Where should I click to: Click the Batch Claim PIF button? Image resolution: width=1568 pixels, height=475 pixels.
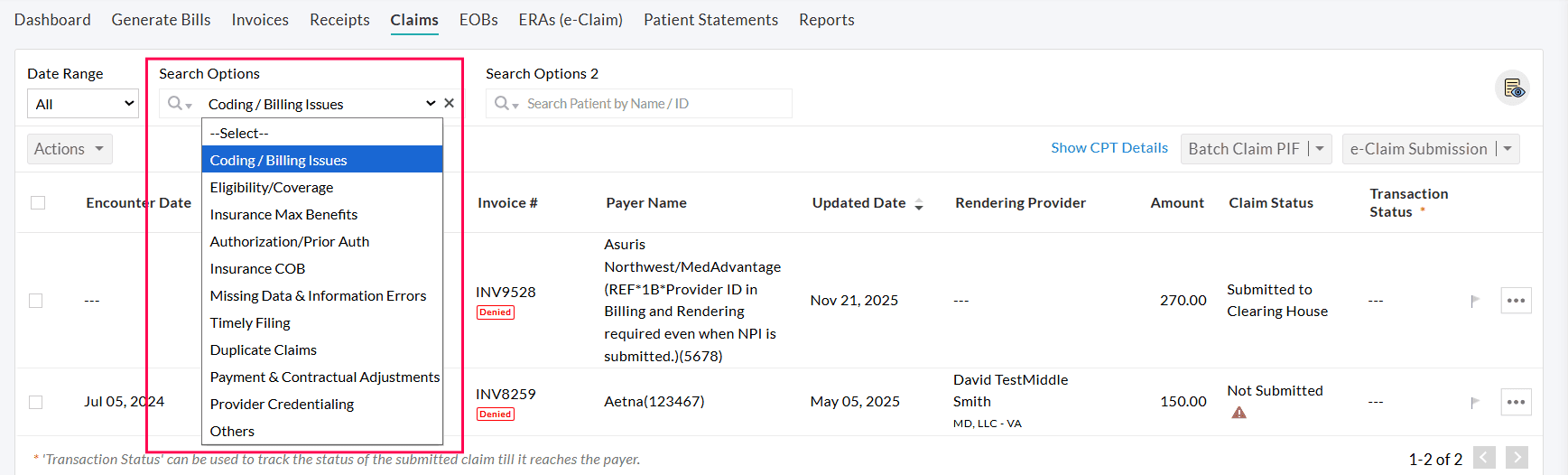[1243, 149]
